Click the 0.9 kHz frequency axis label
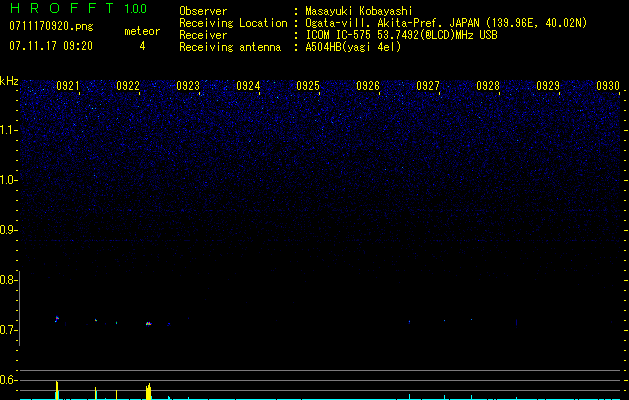 pos(8,230)
